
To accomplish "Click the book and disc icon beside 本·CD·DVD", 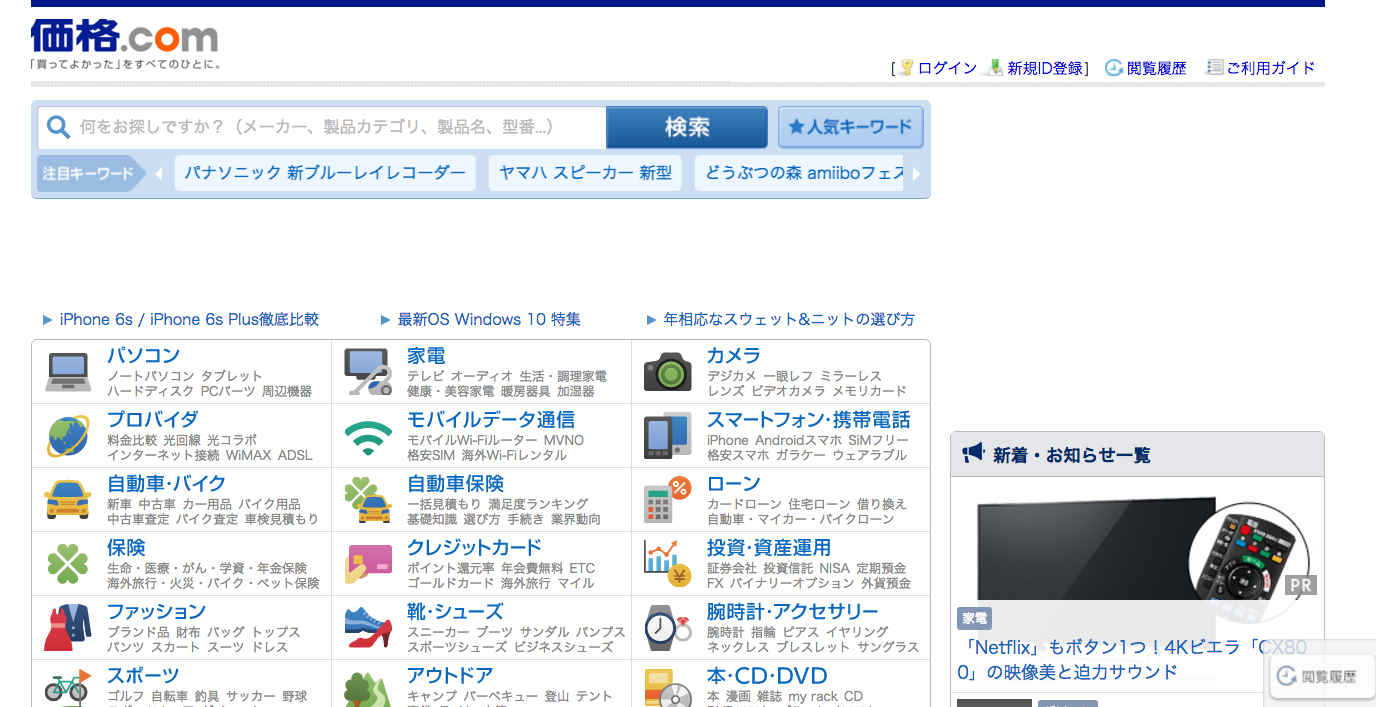I will [668, 688].
